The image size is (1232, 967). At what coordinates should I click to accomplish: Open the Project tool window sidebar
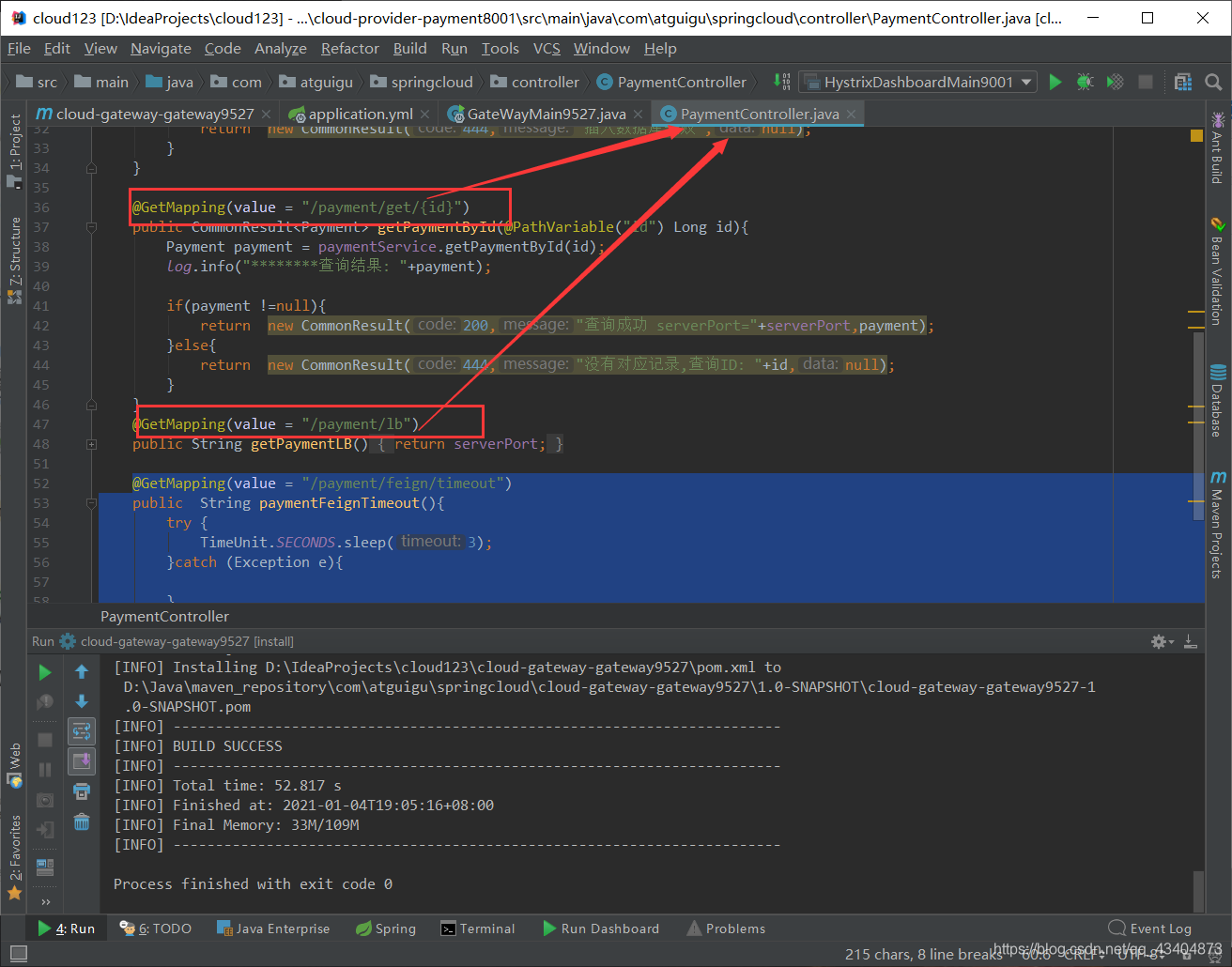(14, 150)
